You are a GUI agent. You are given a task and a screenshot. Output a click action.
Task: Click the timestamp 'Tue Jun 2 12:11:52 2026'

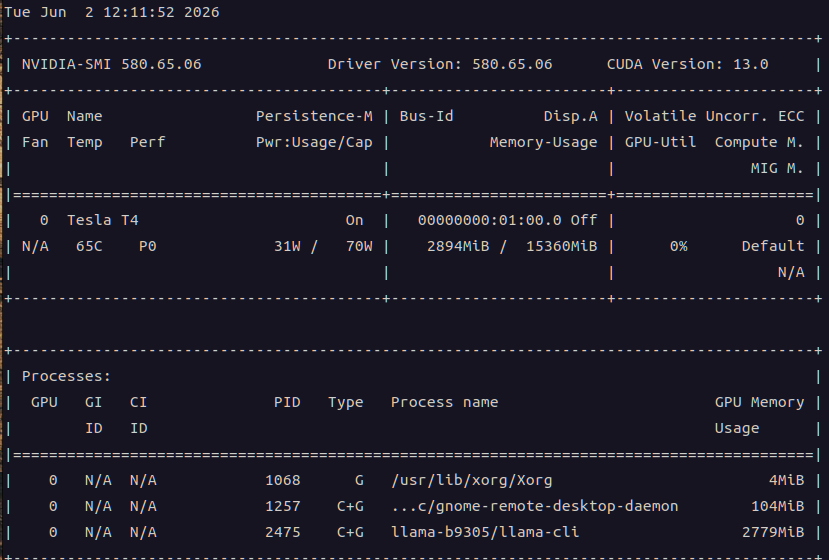coord(112,12)
